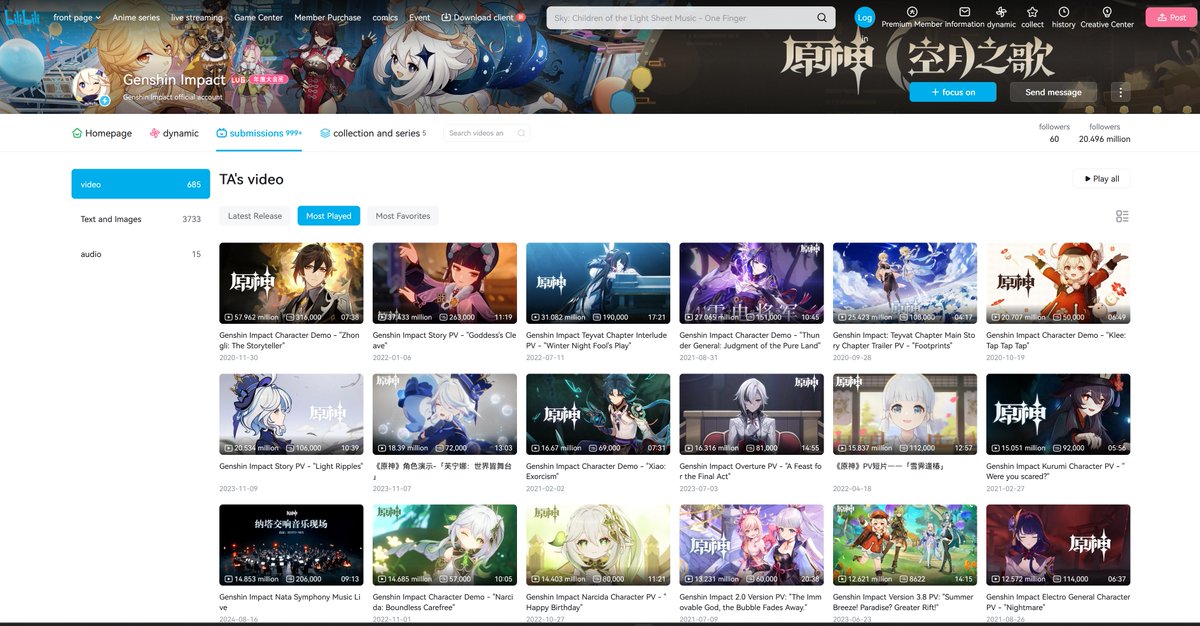This screenshot has height=626, width=1200.
Task: Open Light Ripples story PV thumbnail
Action: [x=291, y=414]
